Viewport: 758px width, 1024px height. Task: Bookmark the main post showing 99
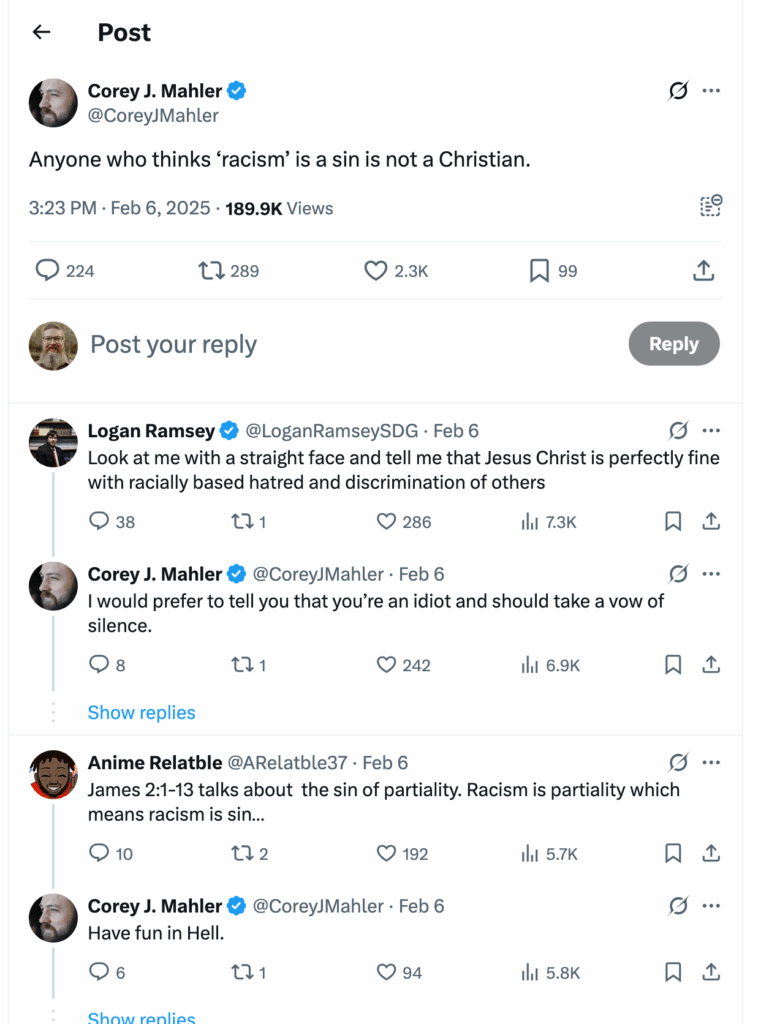pos(553,270)
